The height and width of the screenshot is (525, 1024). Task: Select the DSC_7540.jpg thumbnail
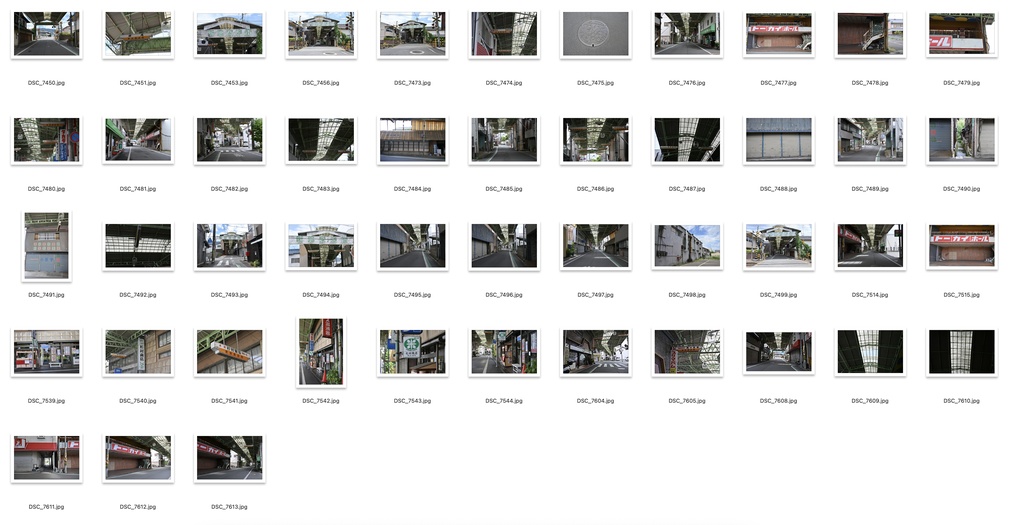138,352
